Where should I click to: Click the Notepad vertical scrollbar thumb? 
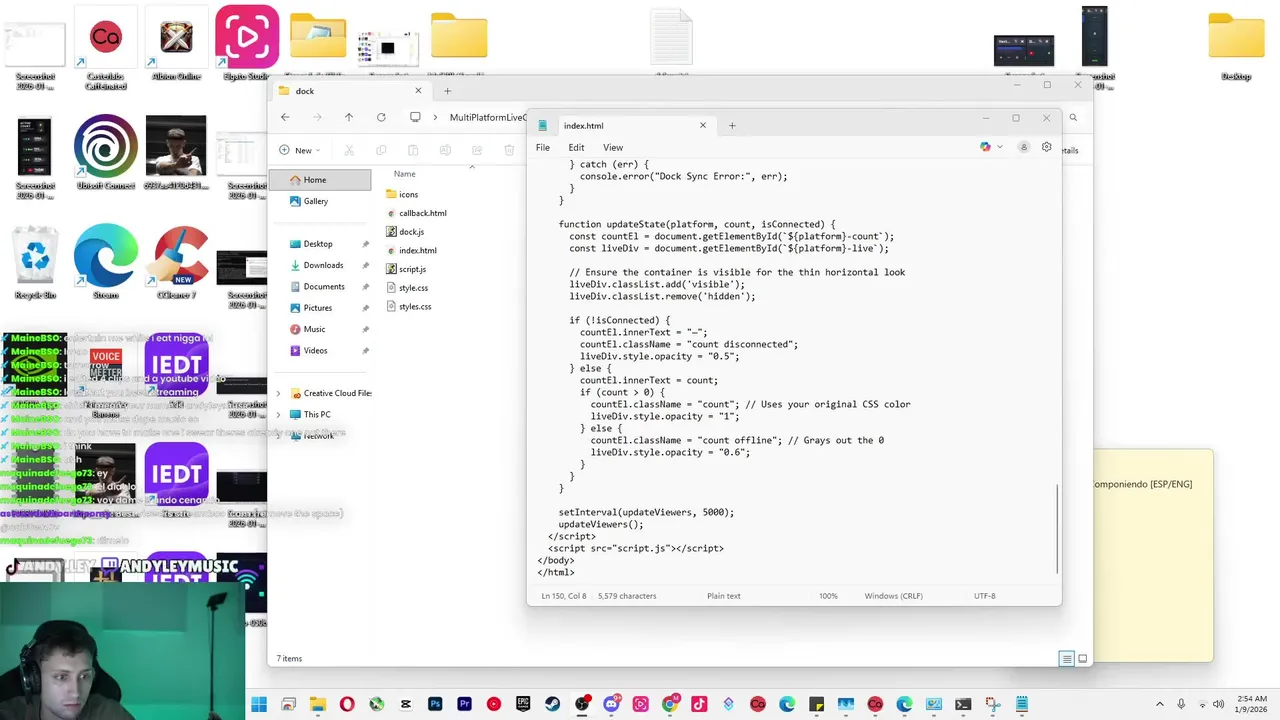coord(1057,529)
